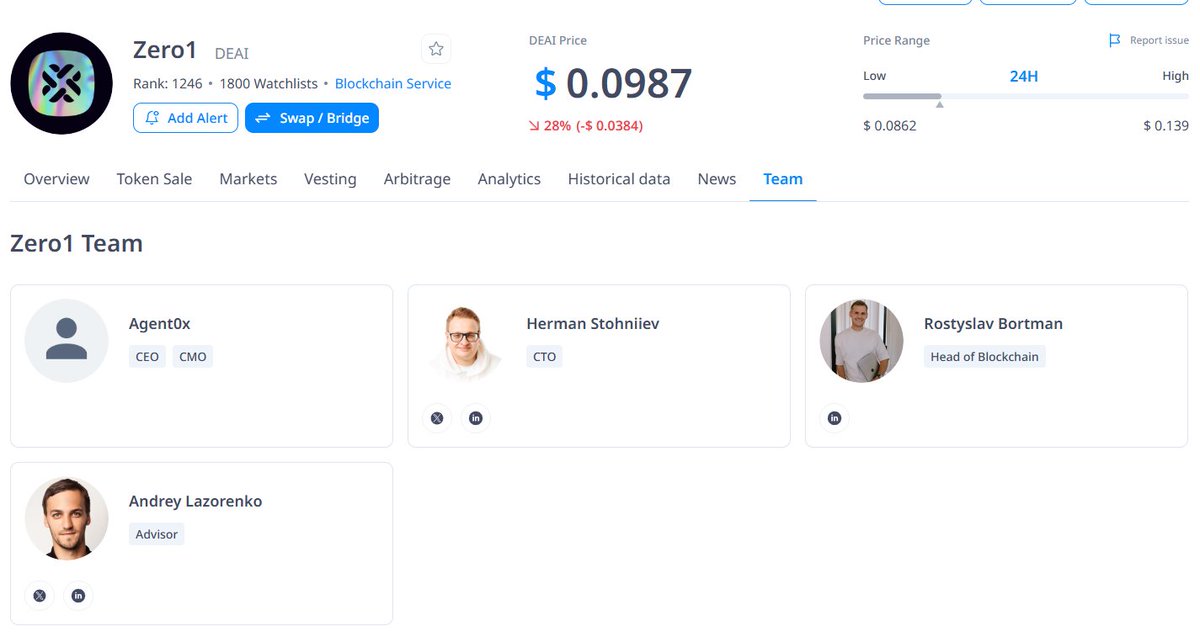Click the Rank: 1246 text
1200x637 pixels.
point(167,84)
